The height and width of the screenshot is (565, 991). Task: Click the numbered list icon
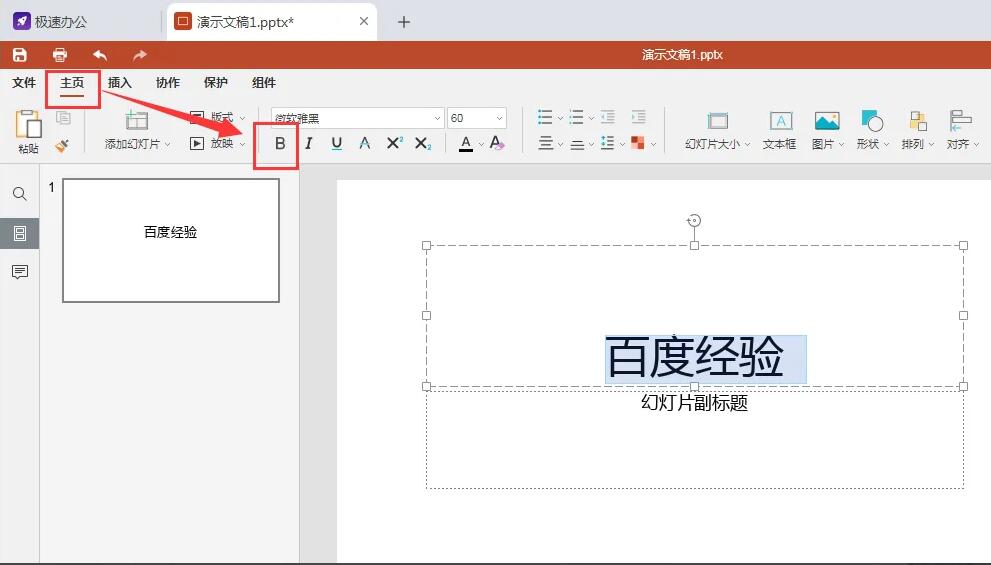coord(576,117)
